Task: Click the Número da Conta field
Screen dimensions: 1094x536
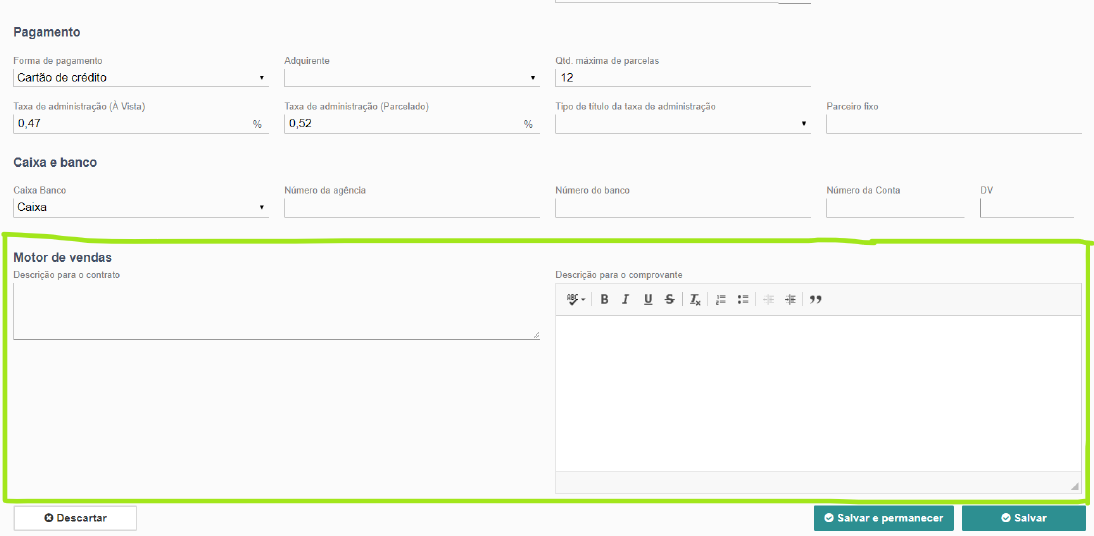Action: click(895, 207)
